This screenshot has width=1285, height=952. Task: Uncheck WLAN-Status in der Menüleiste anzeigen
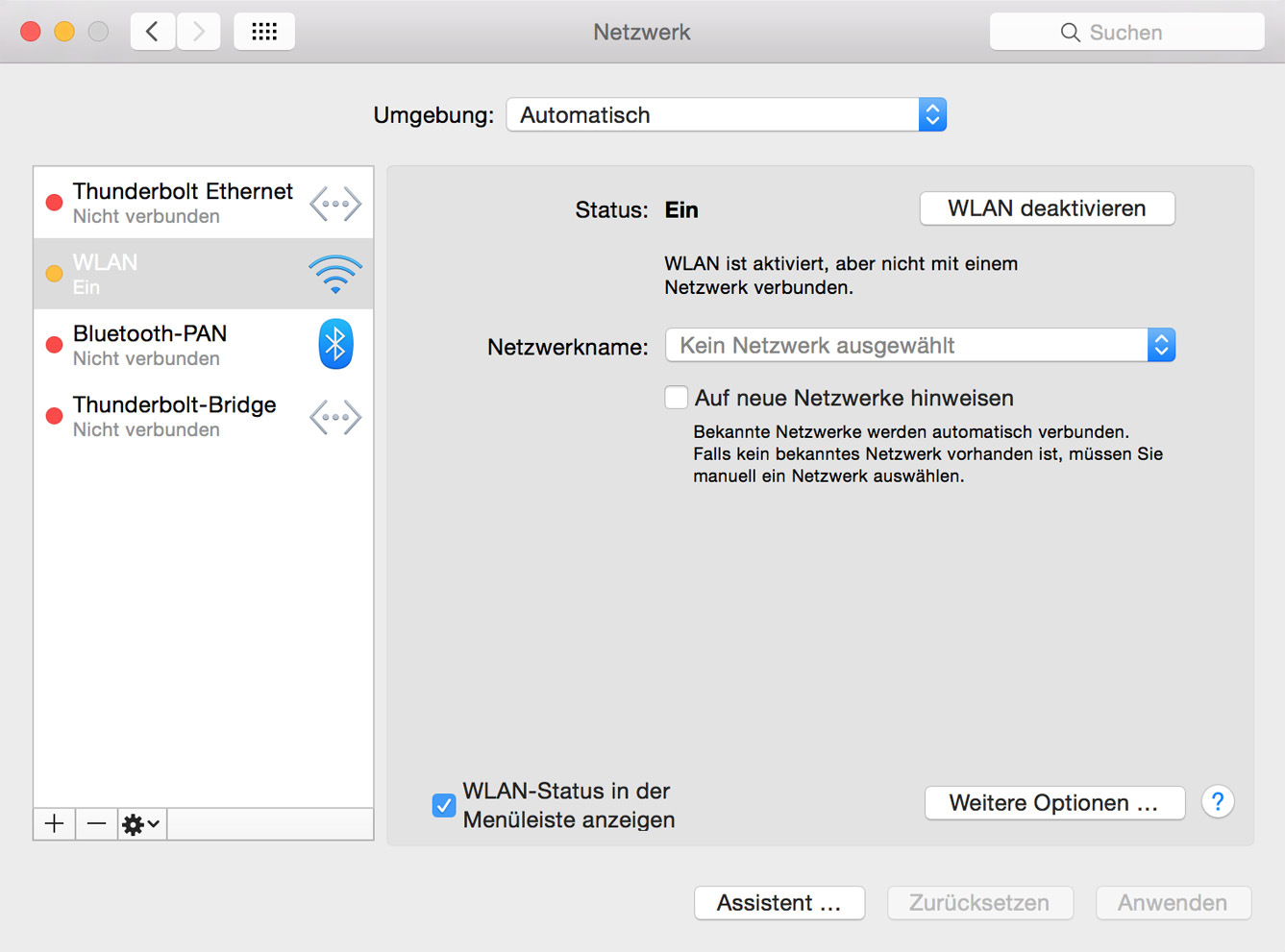pos(443,805)
